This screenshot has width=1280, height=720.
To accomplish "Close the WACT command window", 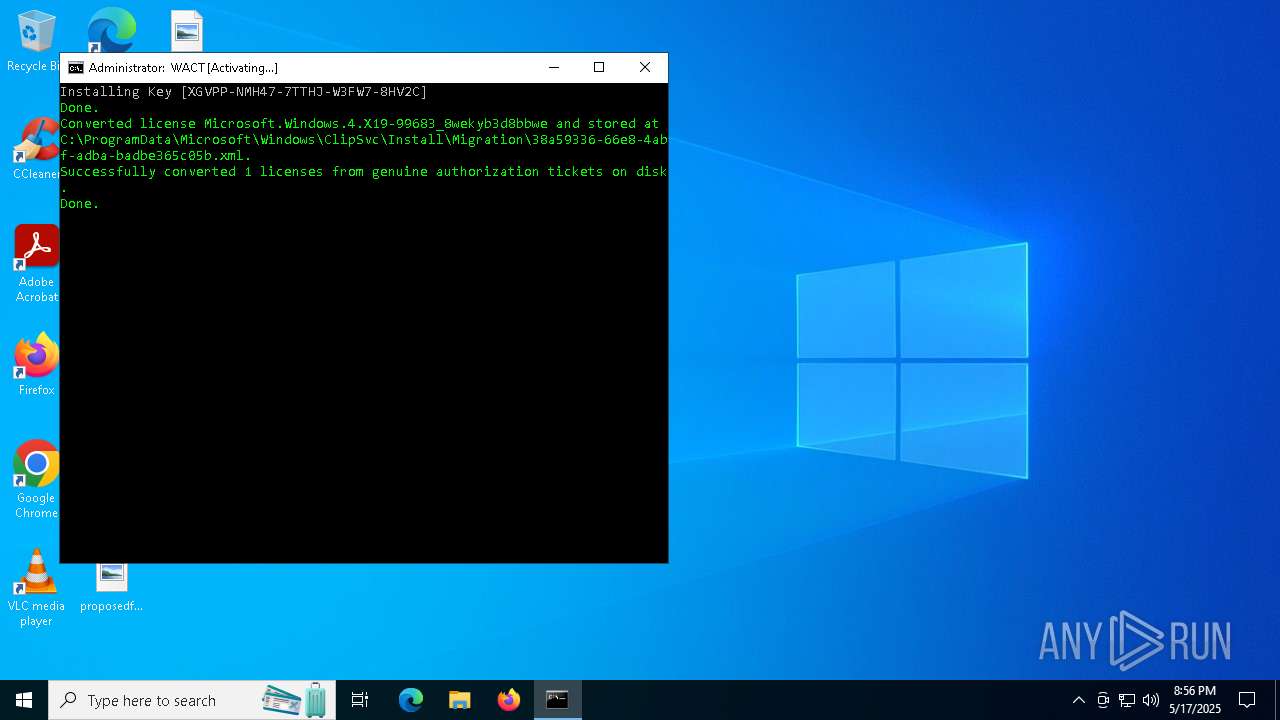I will [645, 67].
